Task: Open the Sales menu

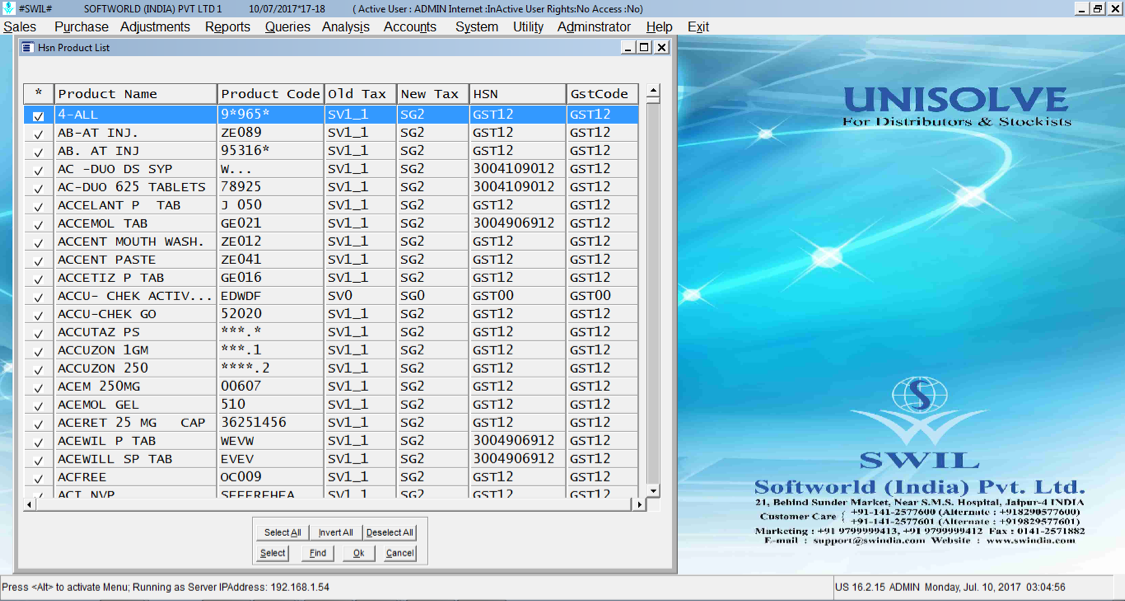Action: [20, 27]
